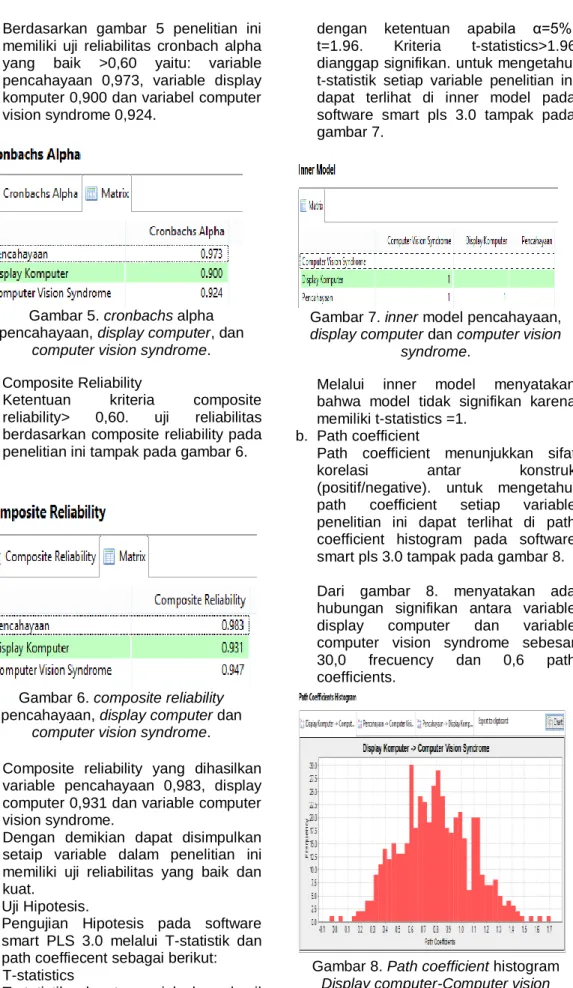Open the Matrix tab in Inner Model panel

(313, 205)
